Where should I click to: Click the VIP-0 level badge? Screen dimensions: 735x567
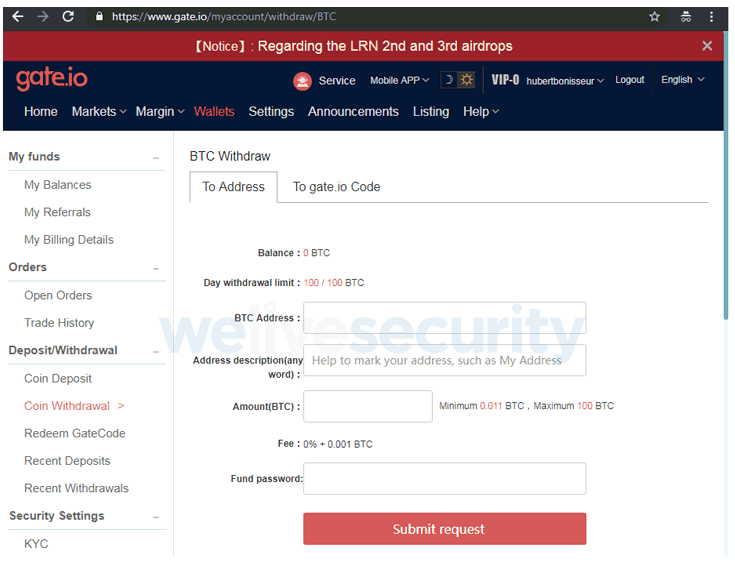tap(505, 80)
